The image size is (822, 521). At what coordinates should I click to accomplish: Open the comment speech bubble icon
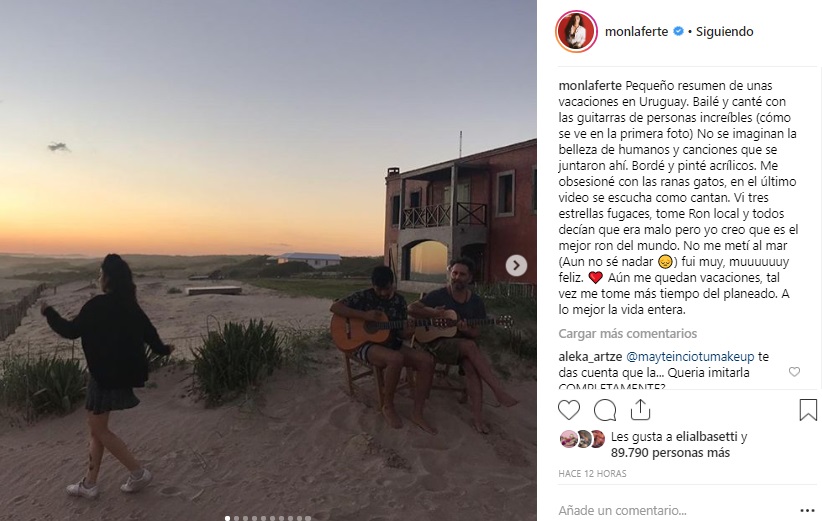pos(604,410)
